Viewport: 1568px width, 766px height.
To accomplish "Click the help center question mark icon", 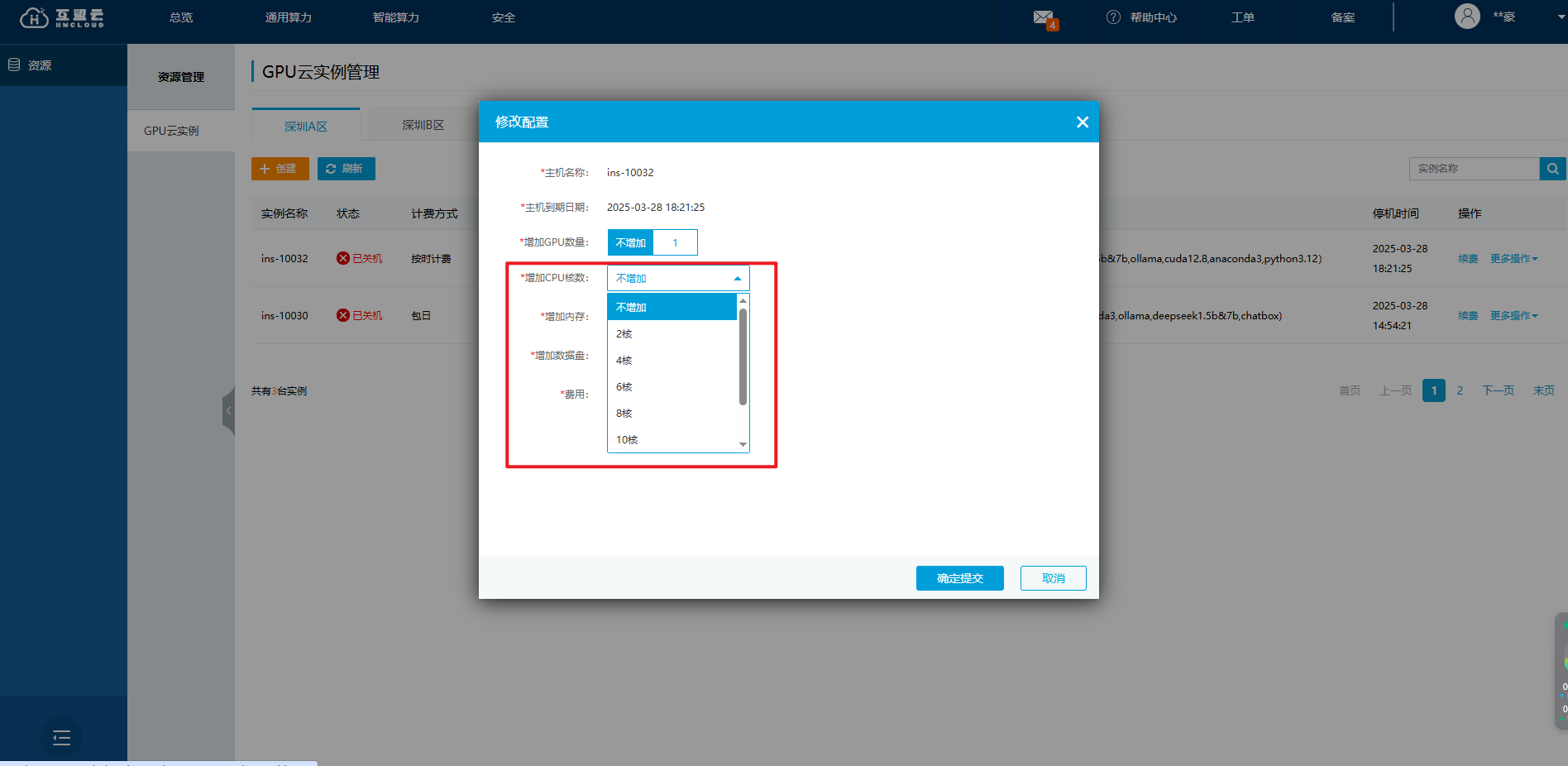I will (1113, 17).
